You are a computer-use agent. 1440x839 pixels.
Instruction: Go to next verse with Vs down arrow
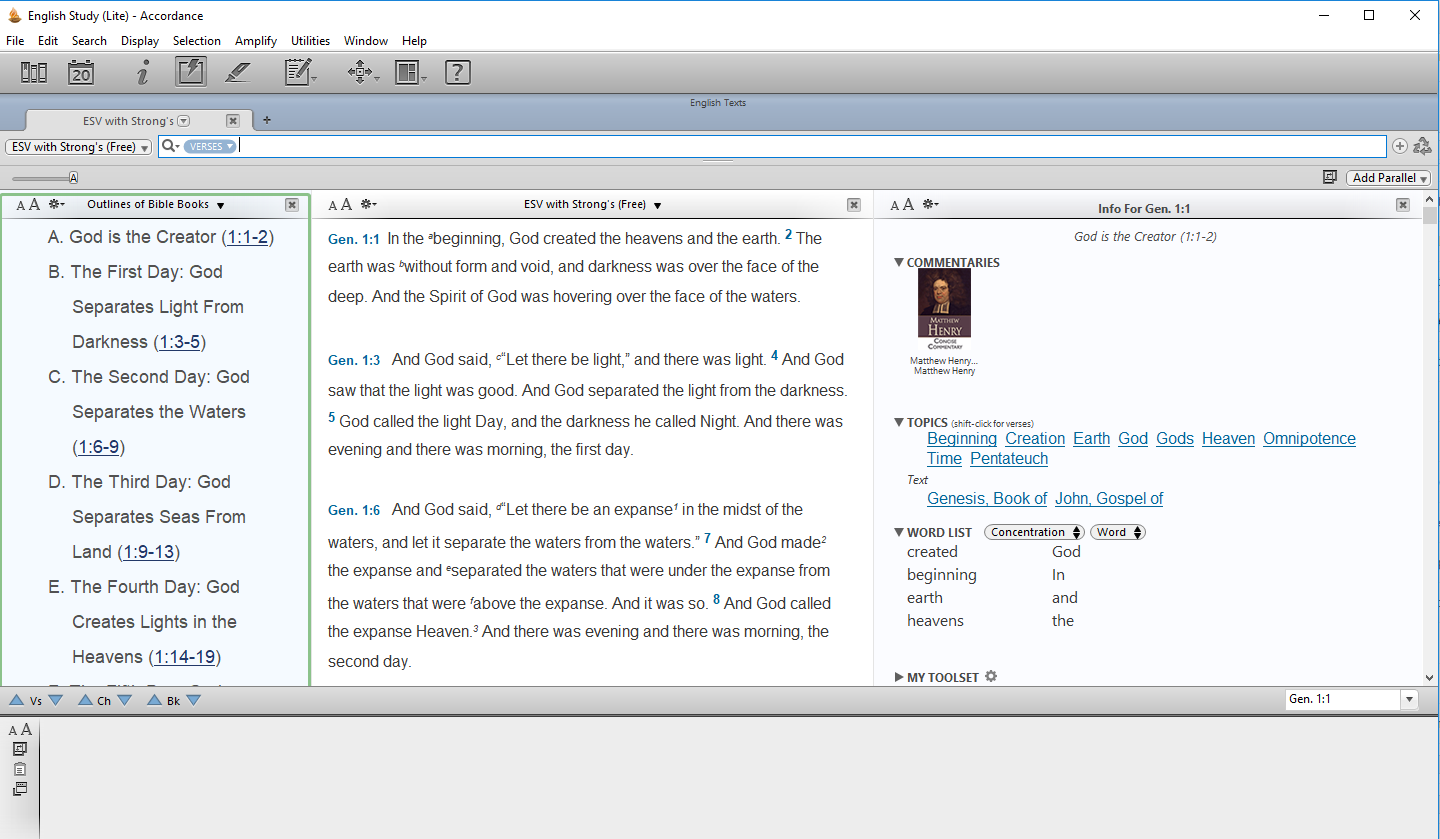55,700
